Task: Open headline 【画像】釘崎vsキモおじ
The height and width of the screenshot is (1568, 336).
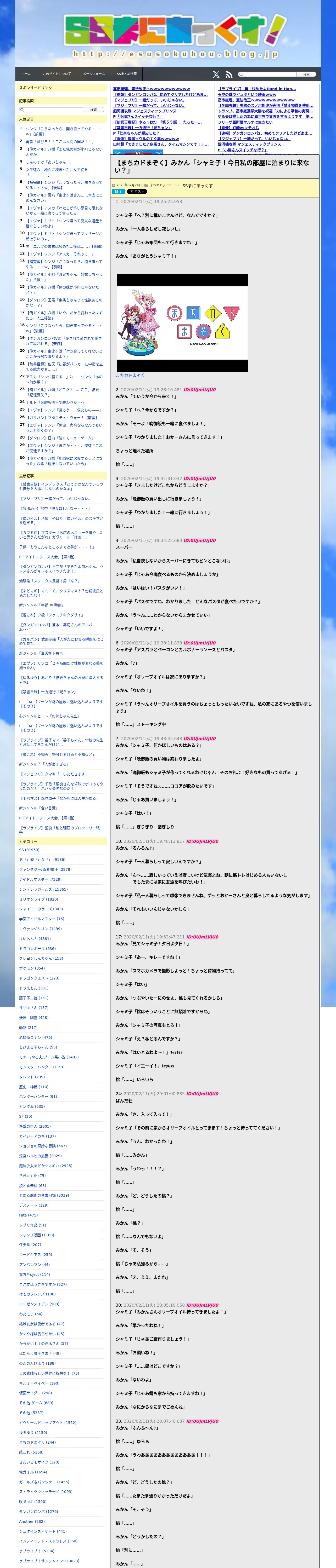Action: (238, 128)
